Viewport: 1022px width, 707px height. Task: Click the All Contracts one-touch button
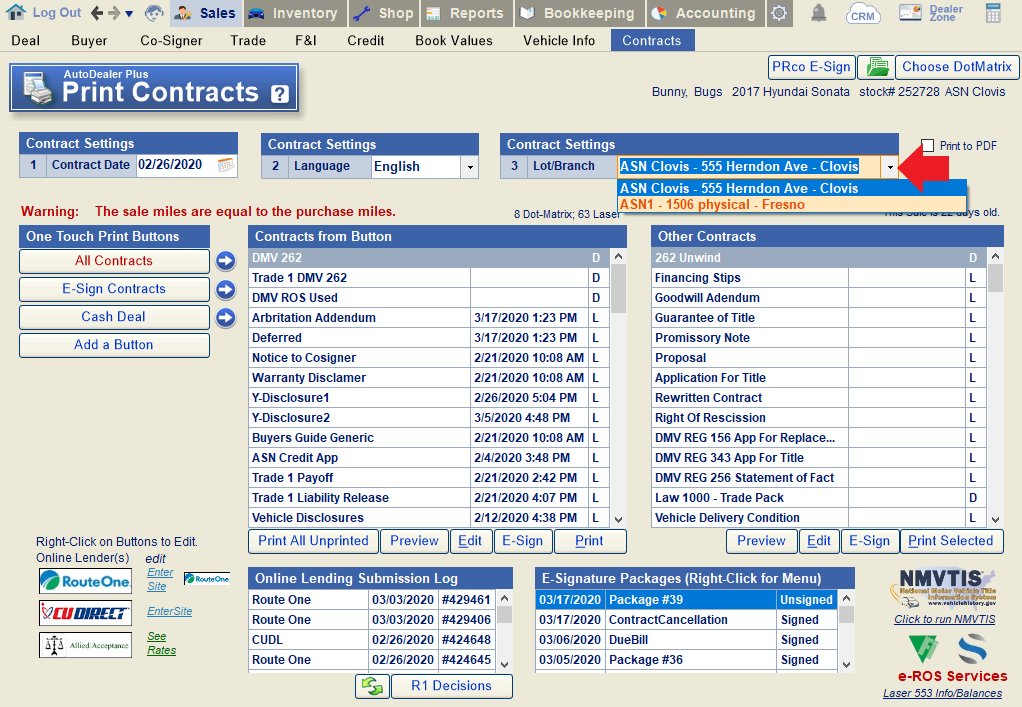pos(114,261)
